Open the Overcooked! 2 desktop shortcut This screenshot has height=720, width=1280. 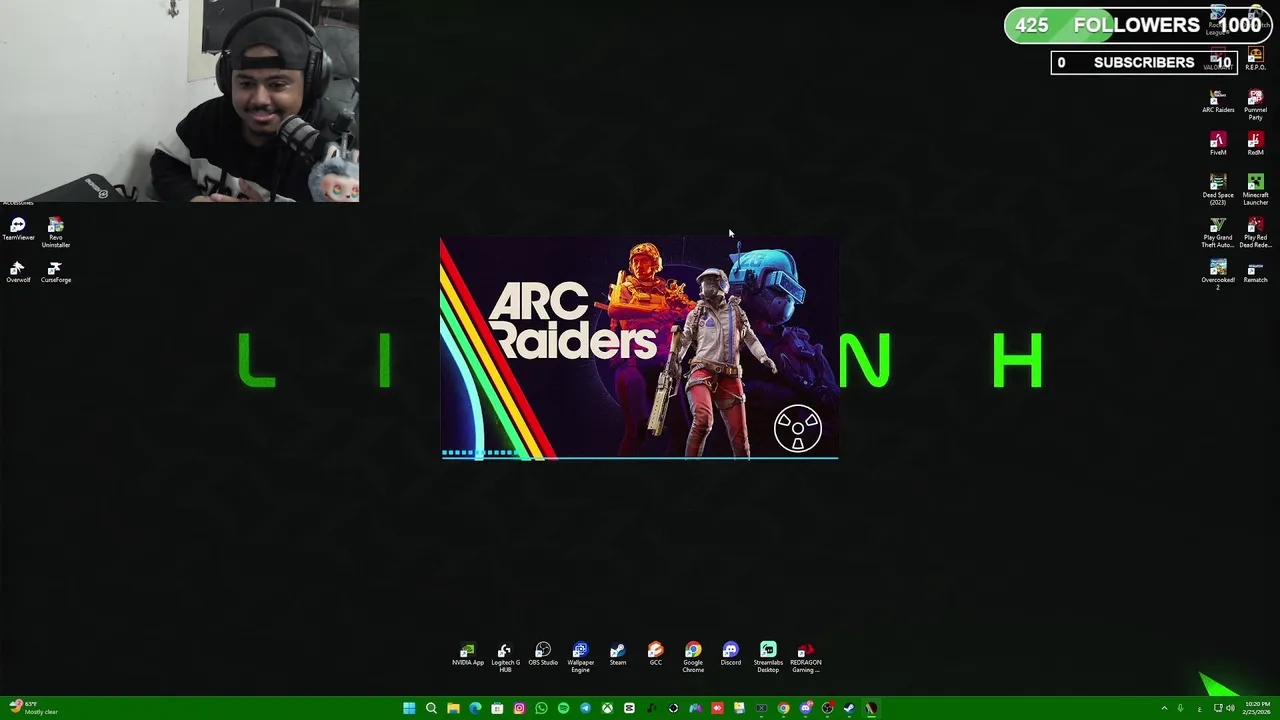pyautogui.click(x=1218, y=274)
